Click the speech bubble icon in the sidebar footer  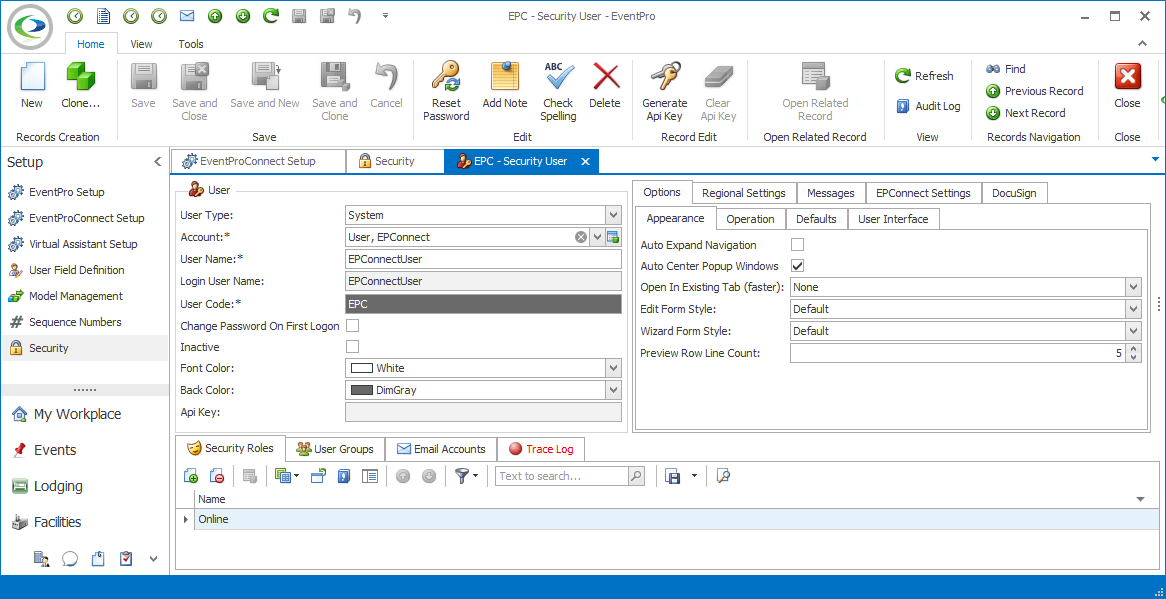pos(69,558)
